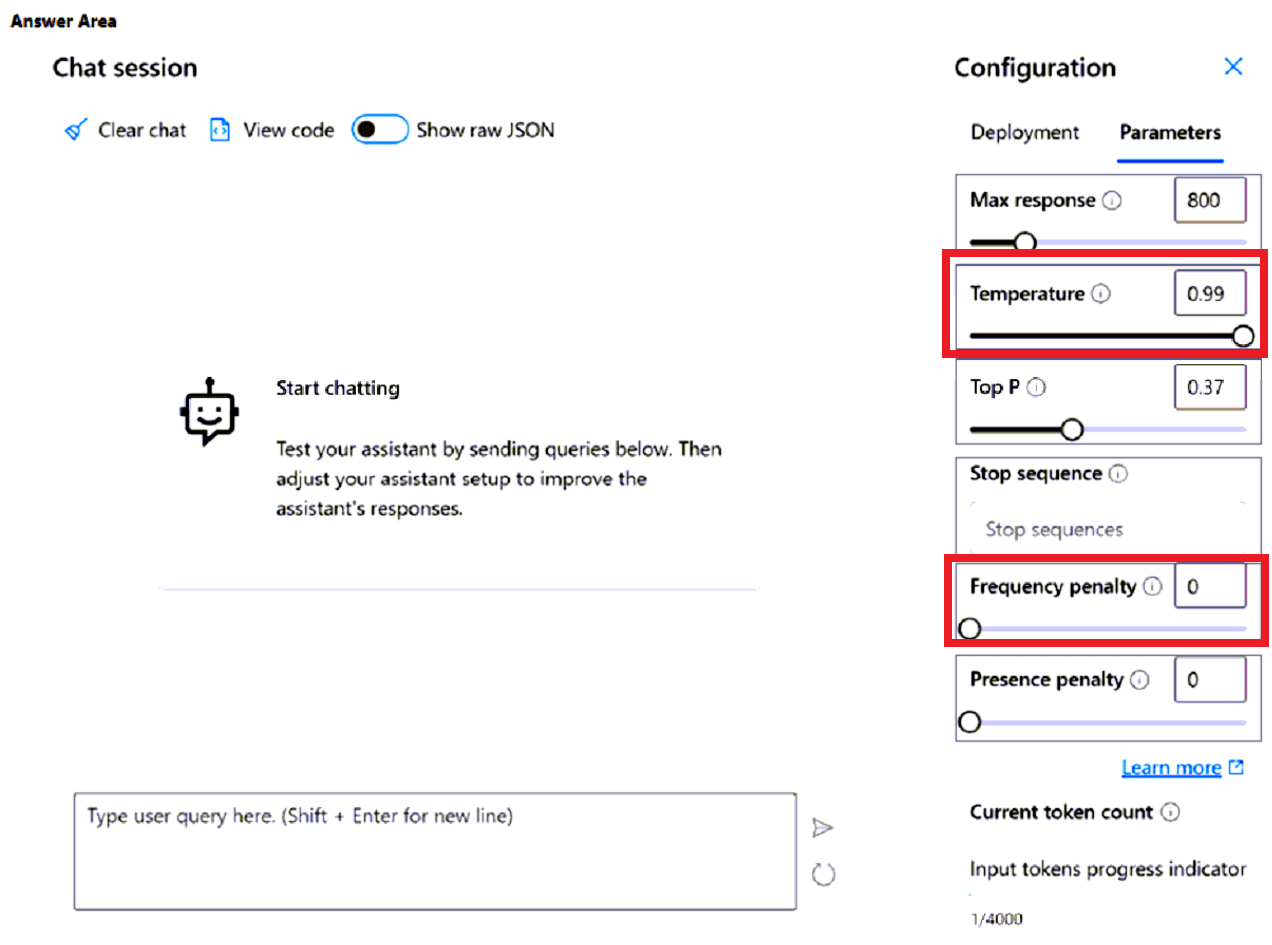Click the Current token count info icon
The image size is (1272, 945).
[x=1171, y=812]
